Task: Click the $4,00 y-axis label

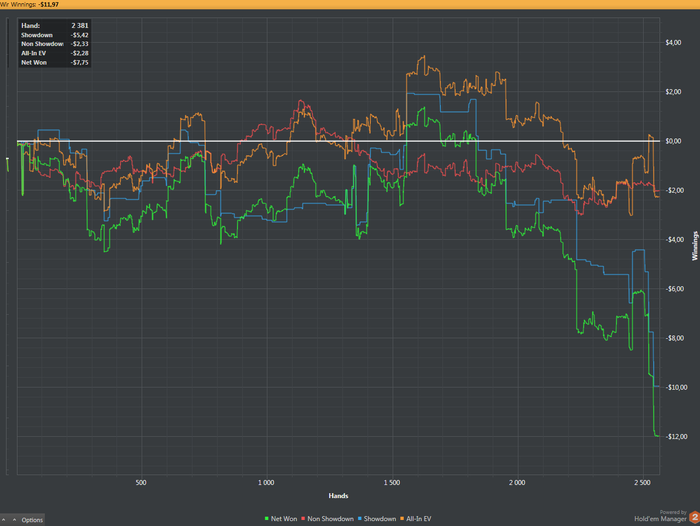Action: click(x=673, y=42)
